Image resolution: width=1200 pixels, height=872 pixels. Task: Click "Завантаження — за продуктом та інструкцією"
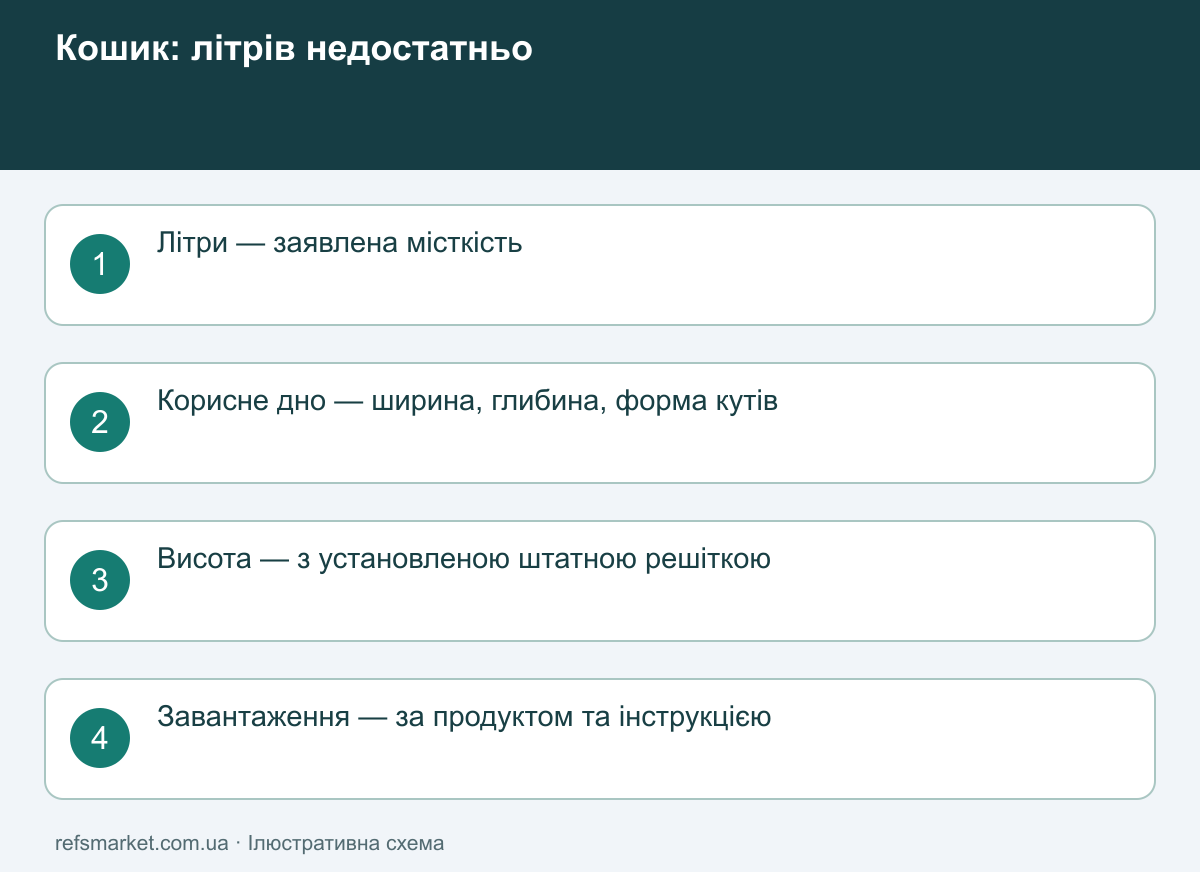464,717
